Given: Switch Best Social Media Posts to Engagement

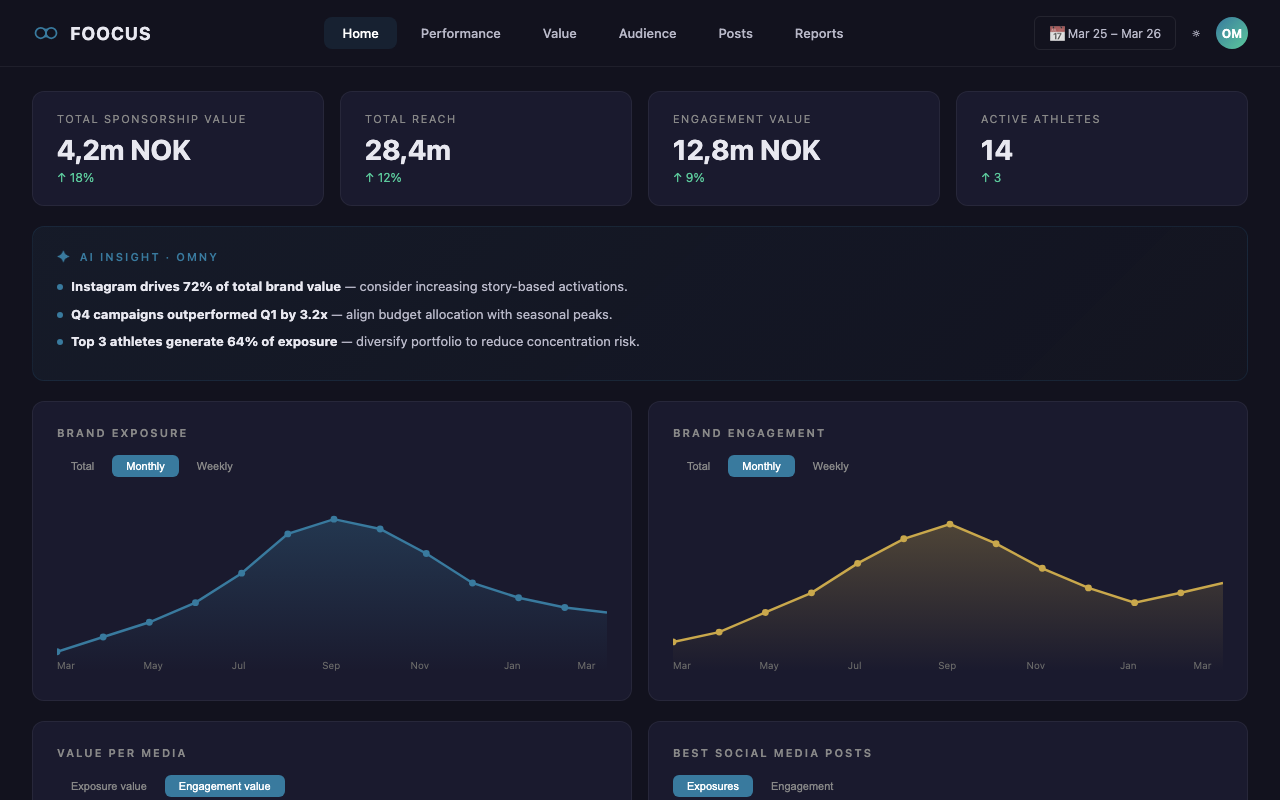Looking at the screenshot, I should tap(802, 786).
